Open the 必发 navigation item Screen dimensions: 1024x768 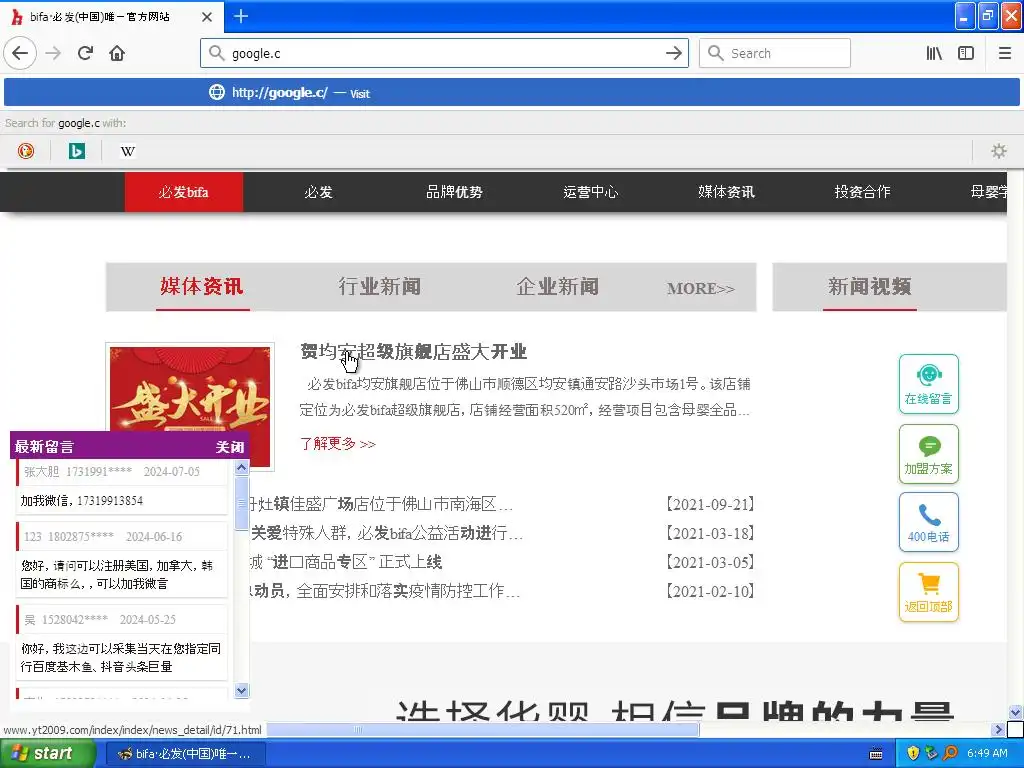click(319, 192)
